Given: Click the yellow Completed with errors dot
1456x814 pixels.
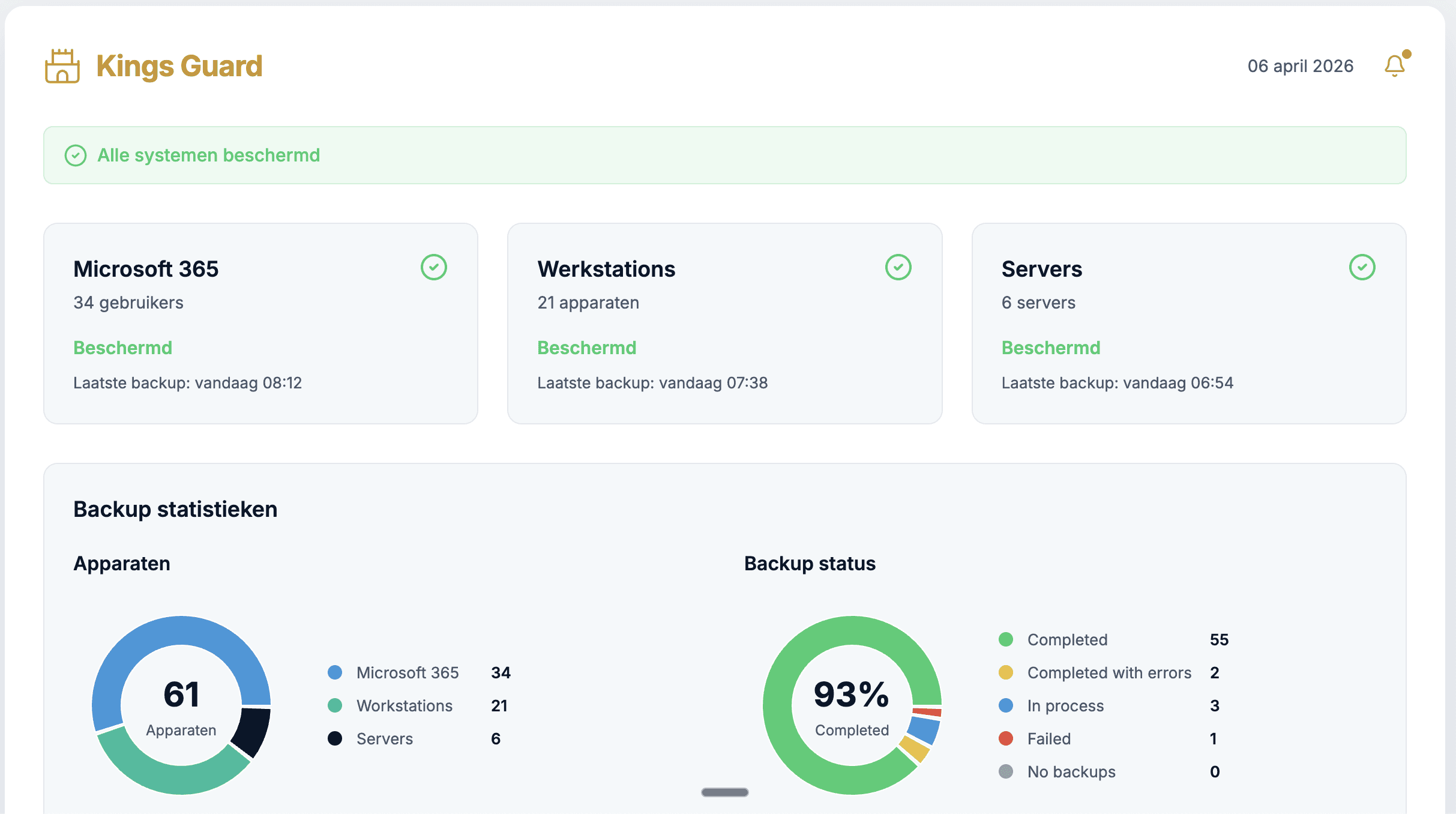Looking at the screenshot, I should (1006, 672).
